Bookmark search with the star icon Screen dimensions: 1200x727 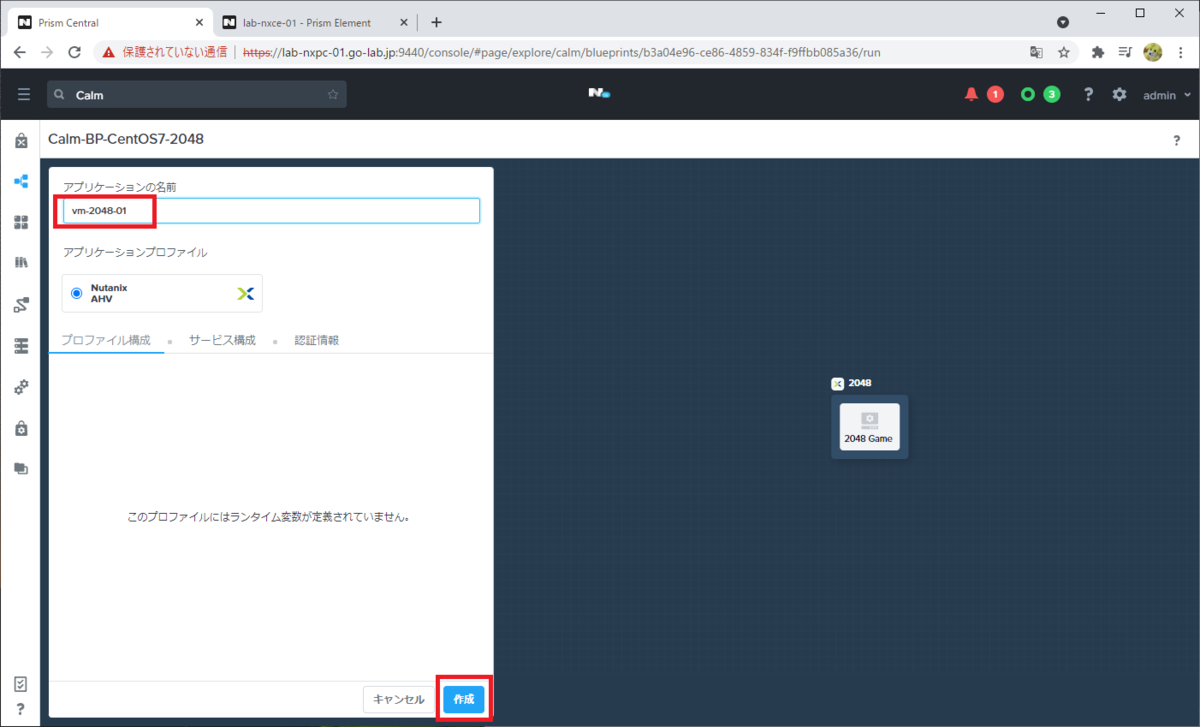click(x=333, y=95)
